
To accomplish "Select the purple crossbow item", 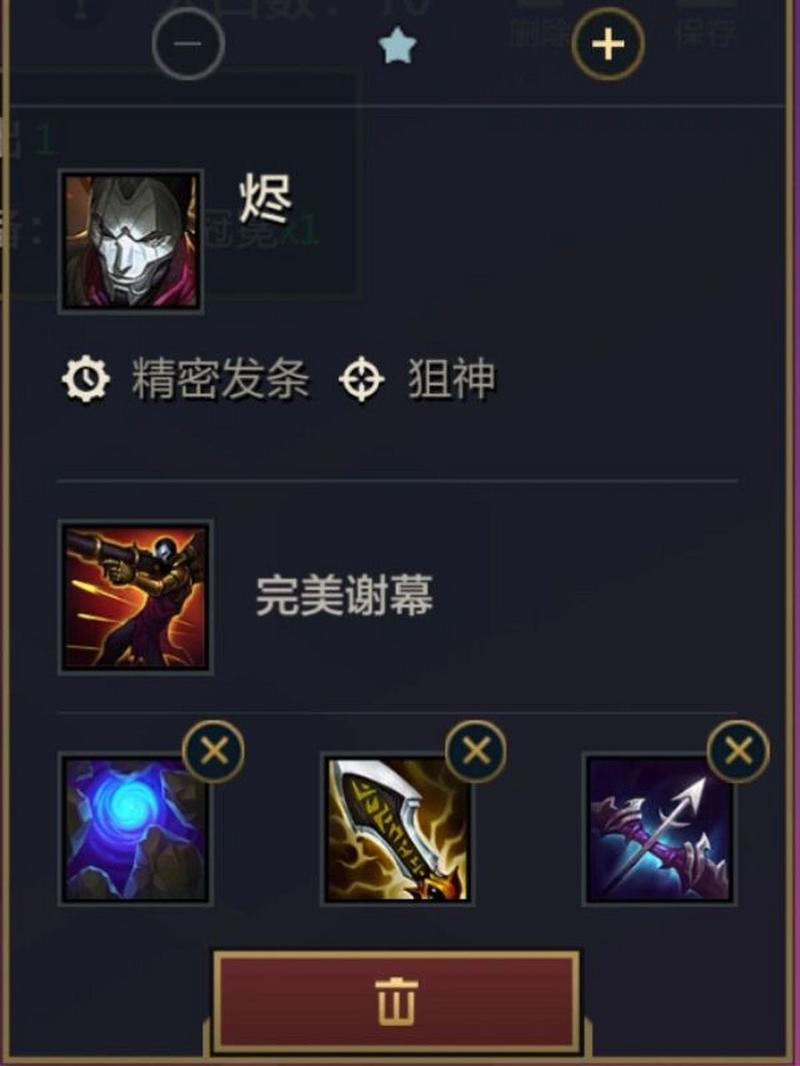I will point(659,829).
